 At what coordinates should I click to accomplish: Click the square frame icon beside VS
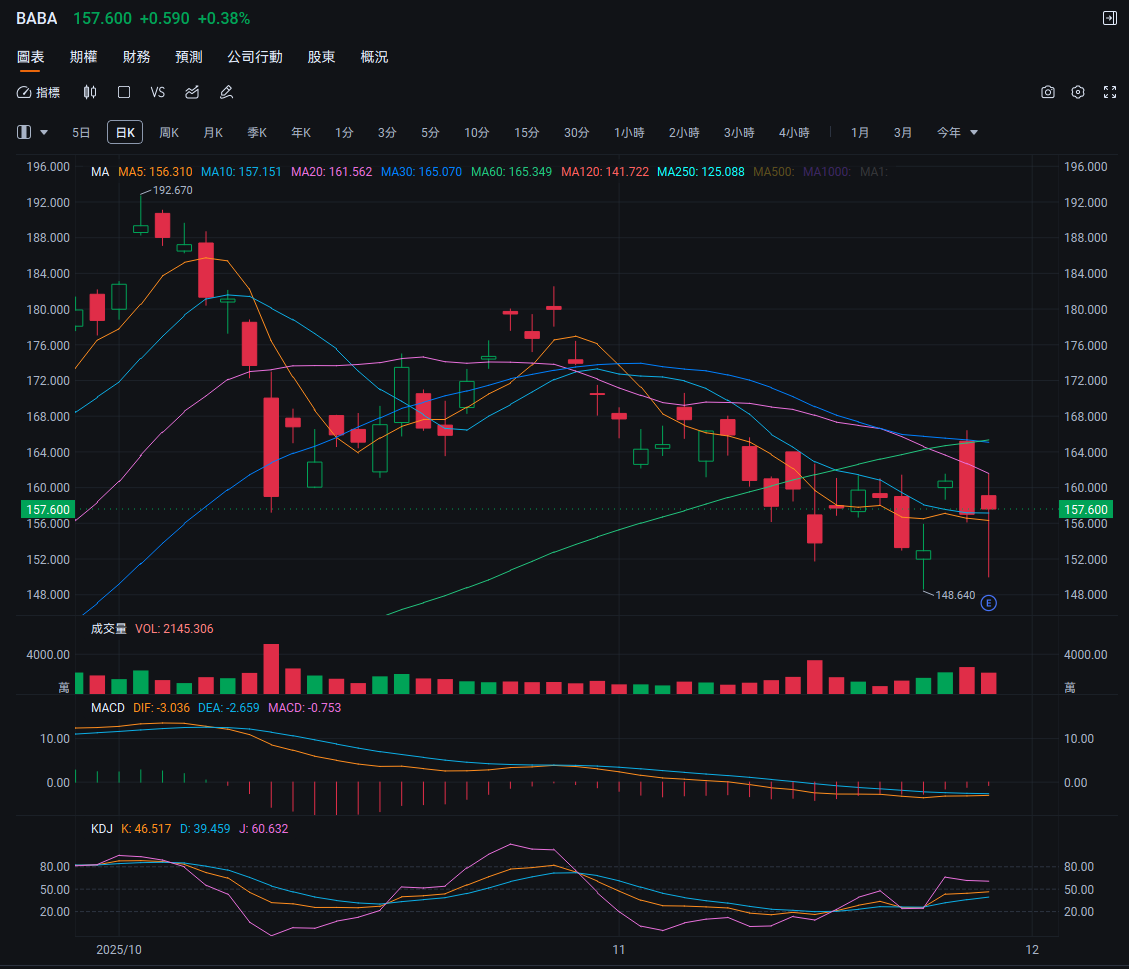(x=124, y=92)
